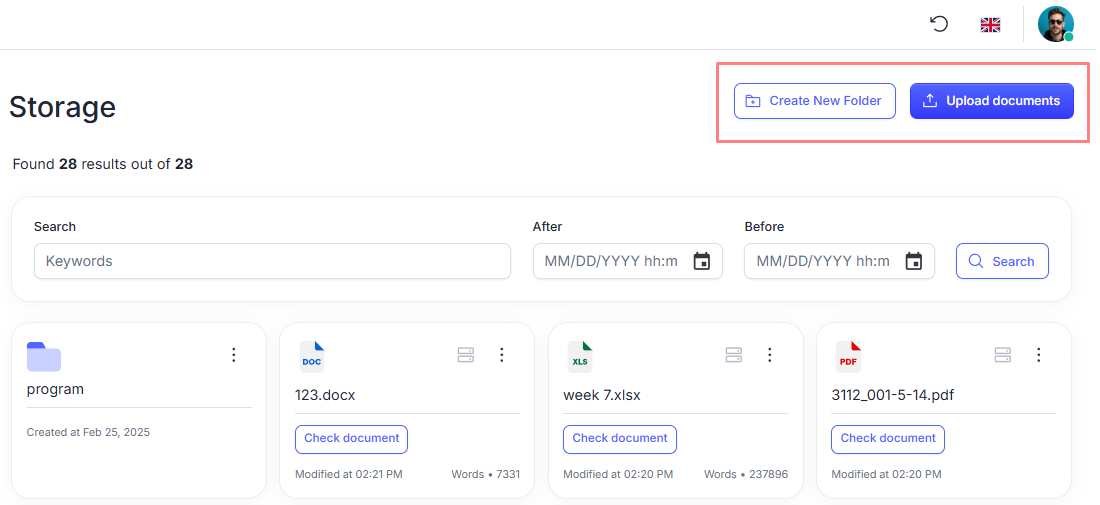This screenshot has height=505, width=1100.
Task: Open the UK flag language selector
Action: click(x=990, y=25)
